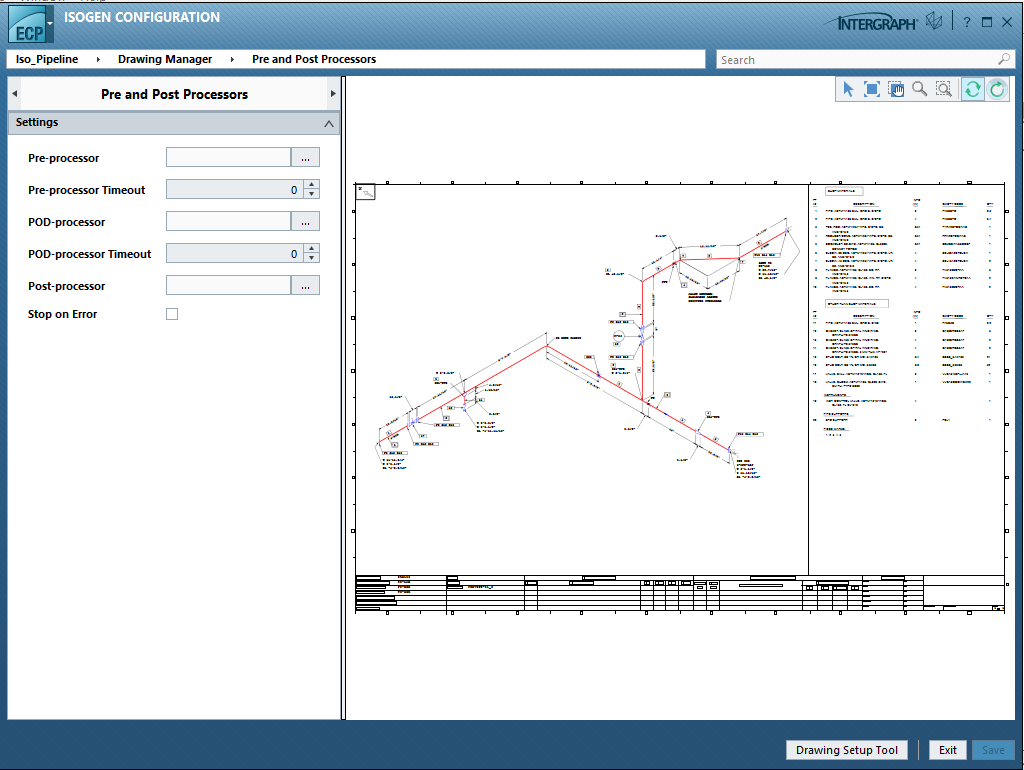Browse for Post-processor file
The height and width of the screenshot is (770, 1024).
[x=305, y=285]
